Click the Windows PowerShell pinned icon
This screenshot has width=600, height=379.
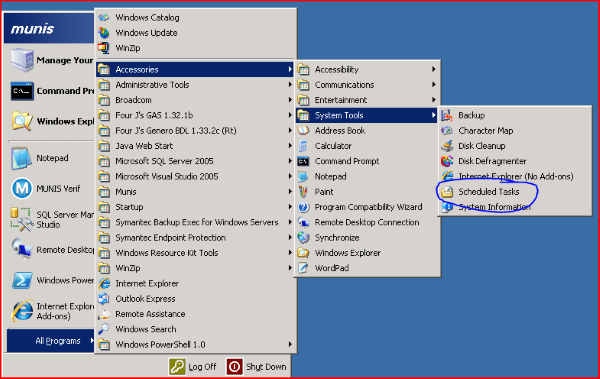click(x=21, y=280)
